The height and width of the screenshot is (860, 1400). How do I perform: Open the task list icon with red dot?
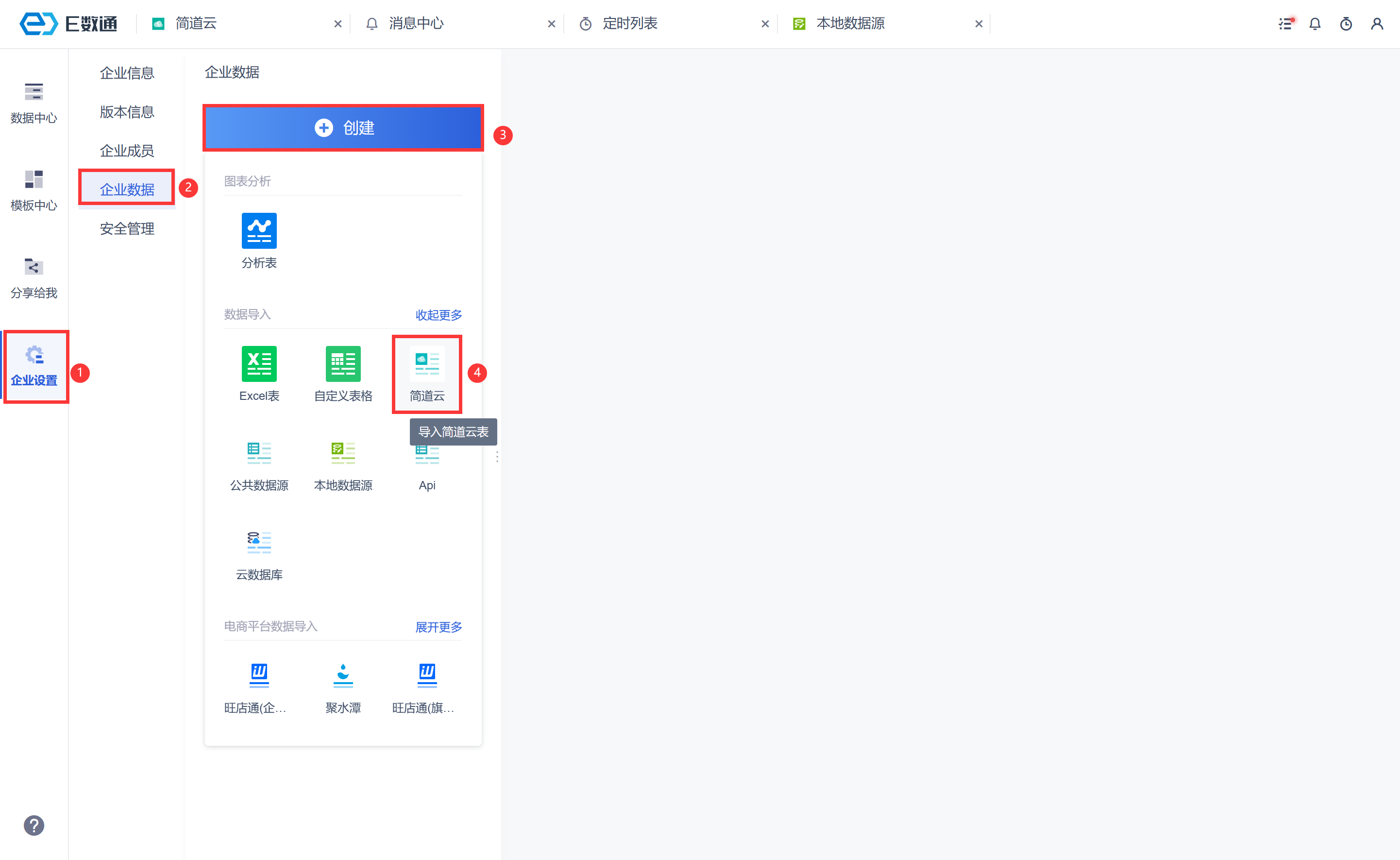click(1285, 24)
